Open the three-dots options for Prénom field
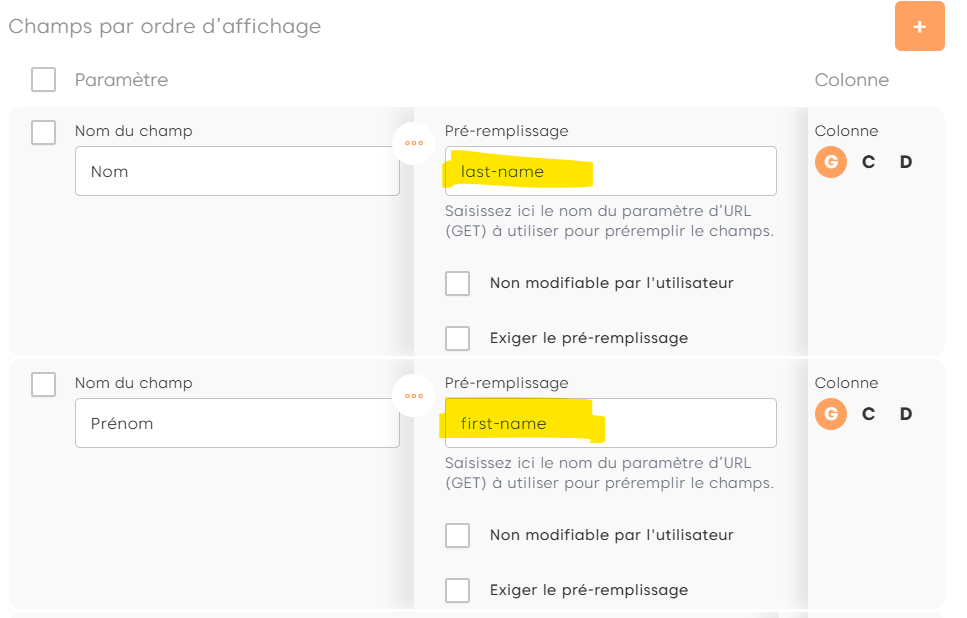Viewport: 967px width, 618px height. [414, 395]
